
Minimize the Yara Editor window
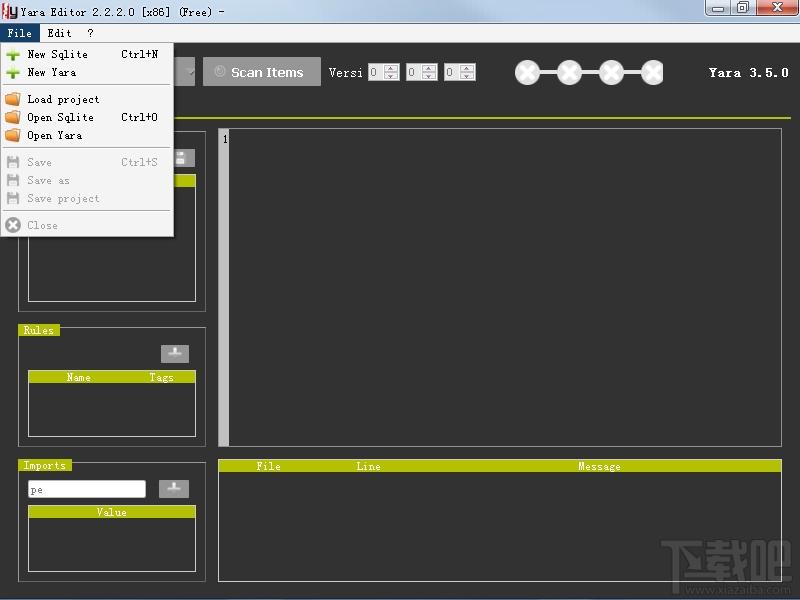[718, 8]
